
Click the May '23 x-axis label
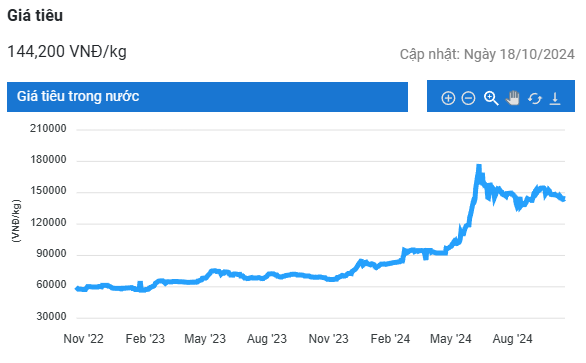click(x=205, y=339)
